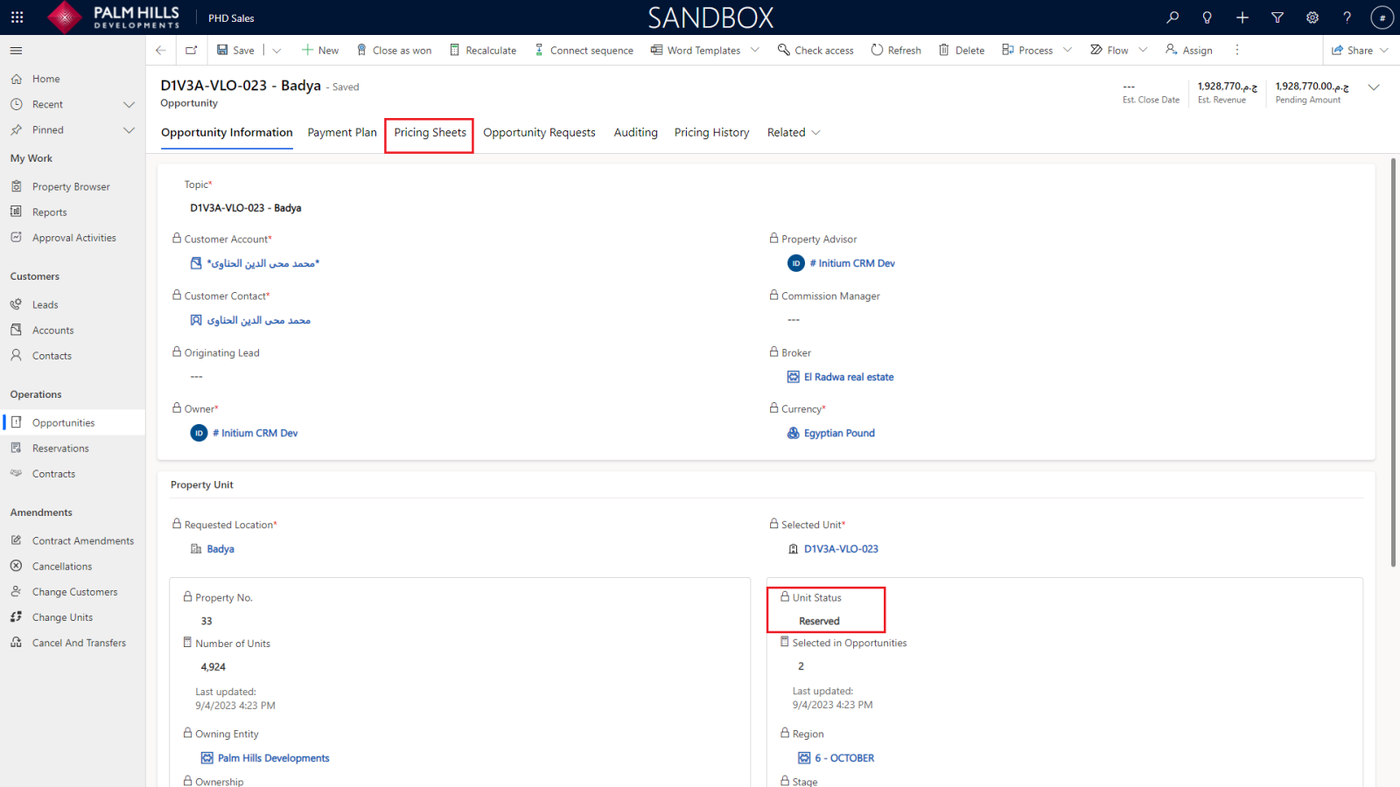Open the Word Templates menu

click(704, 50)
